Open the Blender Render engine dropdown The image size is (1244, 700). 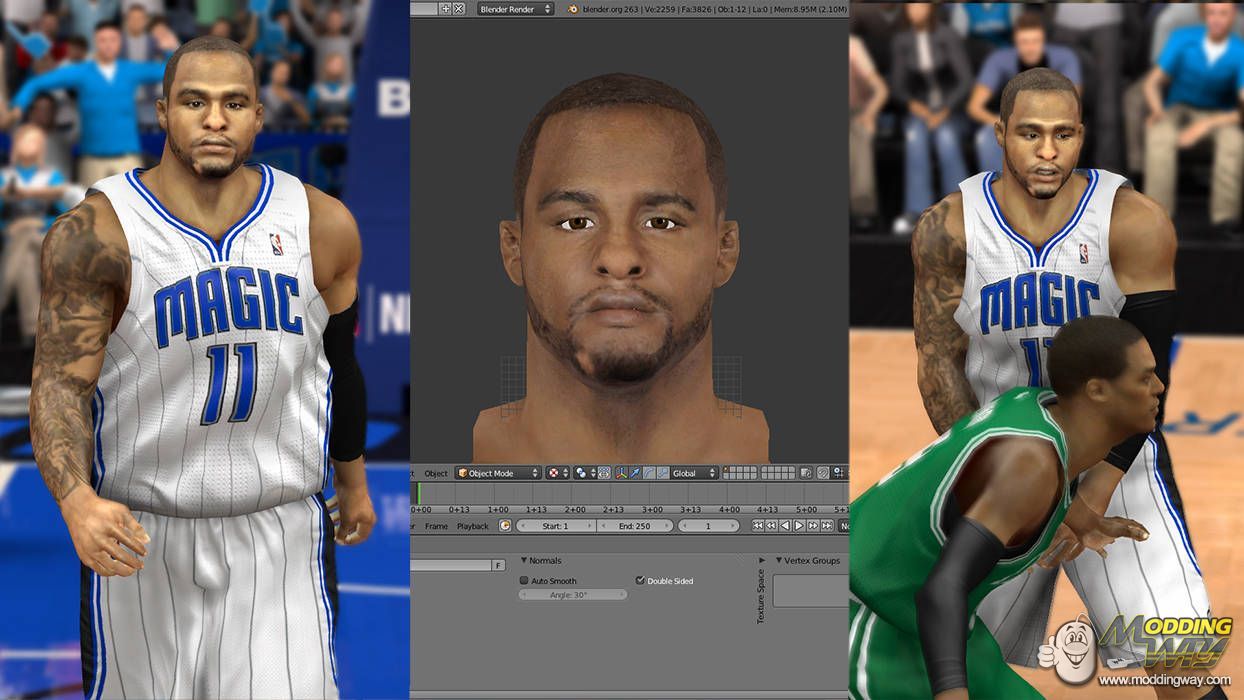(x=515, y=9)
